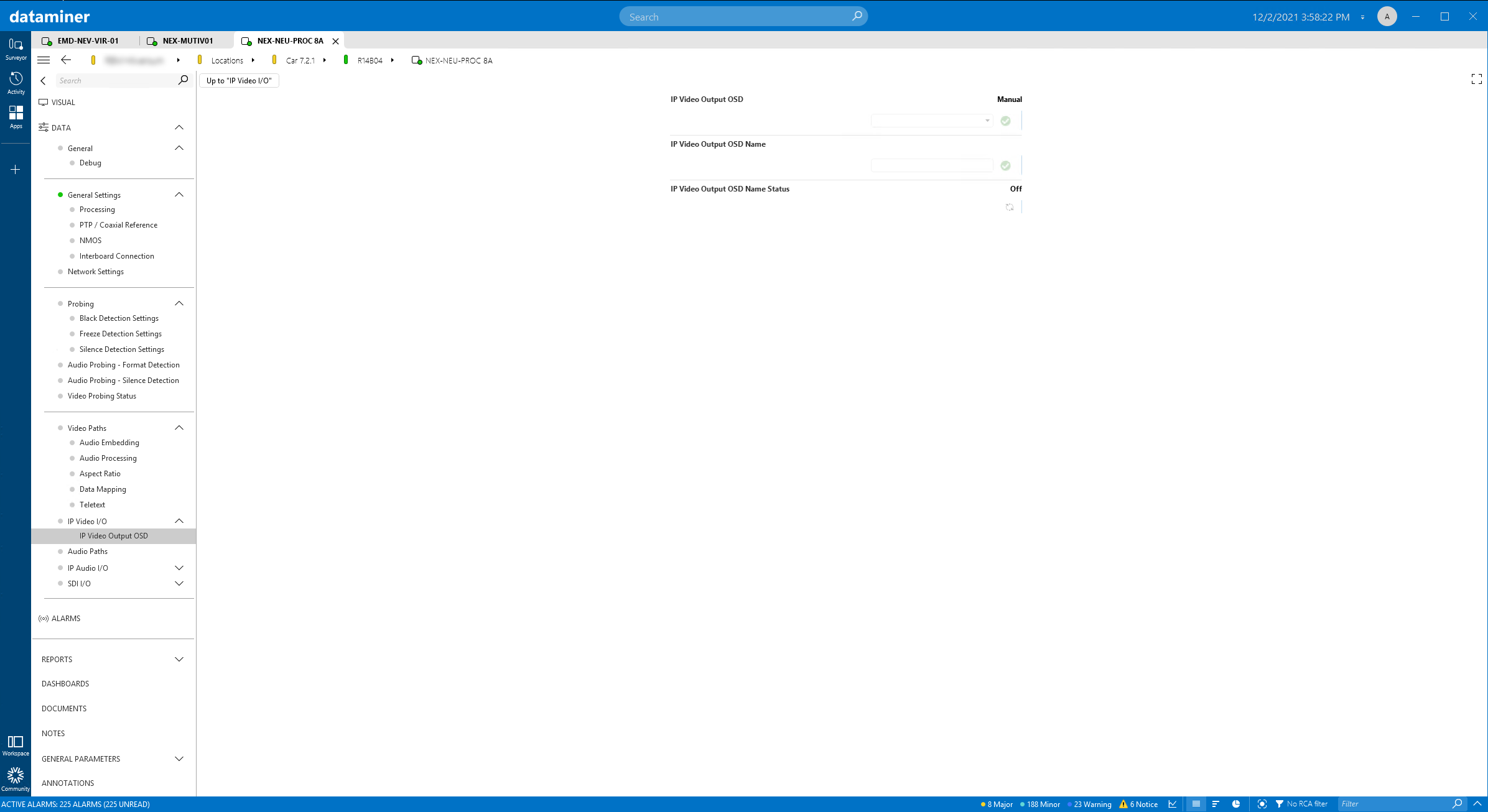Expand GENERAL PARAMETERS section
The image size is (1488, 812).
coord(179,759)
